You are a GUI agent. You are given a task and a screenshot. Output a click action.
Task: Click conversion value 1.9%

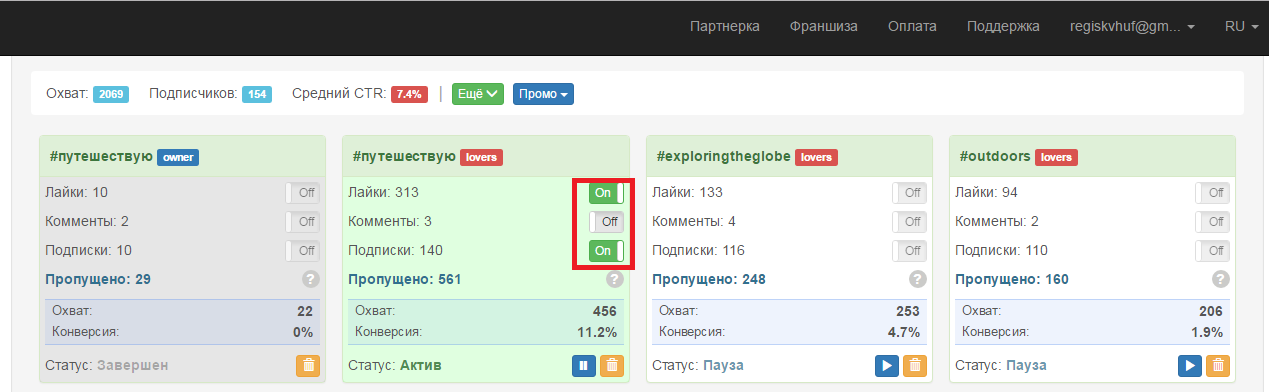click(x=1208, y=332)
